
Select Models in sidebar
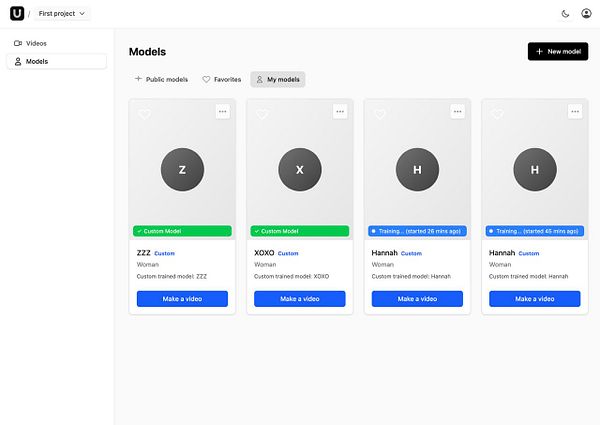tap(57, 61)
